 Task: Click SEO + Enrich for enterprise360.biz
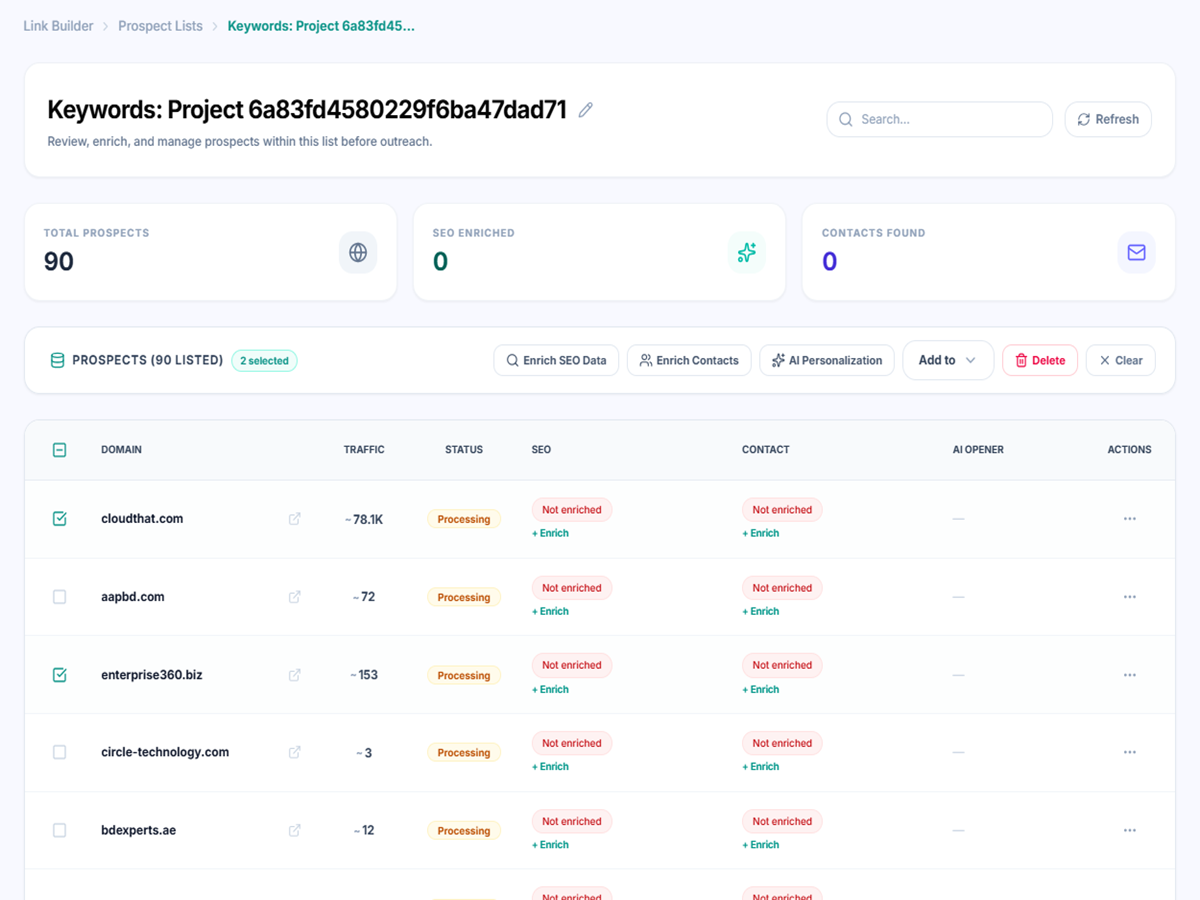(x=550, y=689)
